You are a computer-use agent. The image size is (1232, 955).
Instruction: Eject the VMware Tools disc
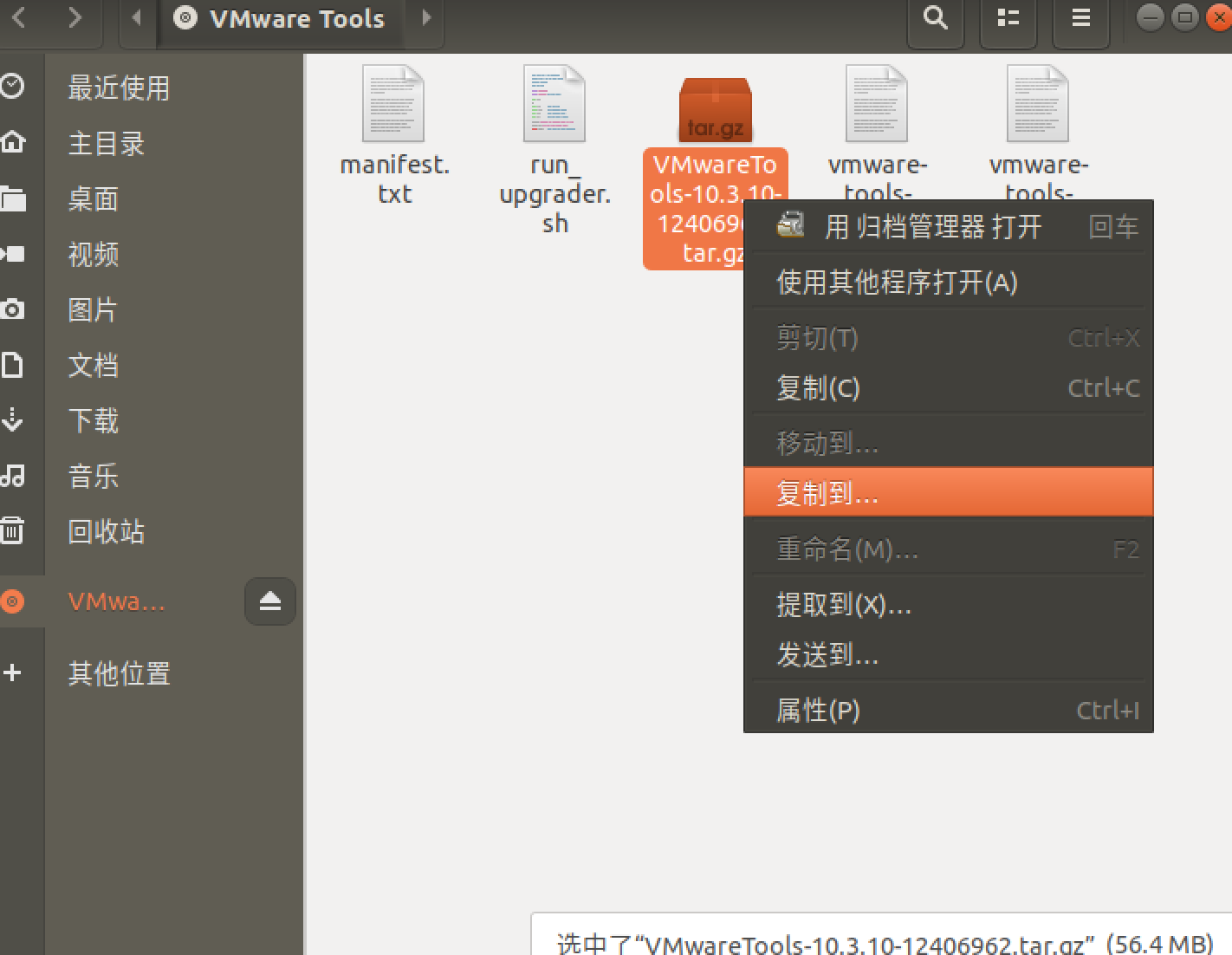(x=270, y=601)
